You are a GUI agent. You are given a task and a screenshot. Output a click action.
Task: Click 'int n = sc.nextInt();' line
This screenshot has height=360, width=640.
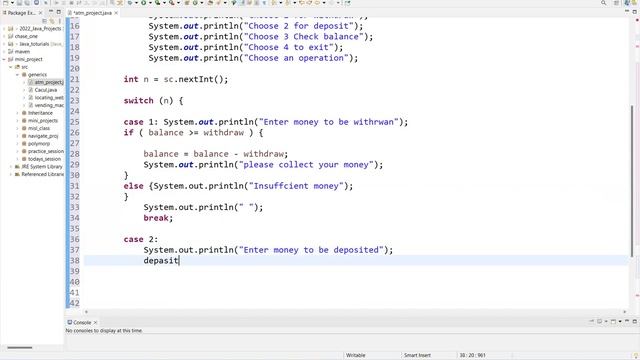click(176, 79)
